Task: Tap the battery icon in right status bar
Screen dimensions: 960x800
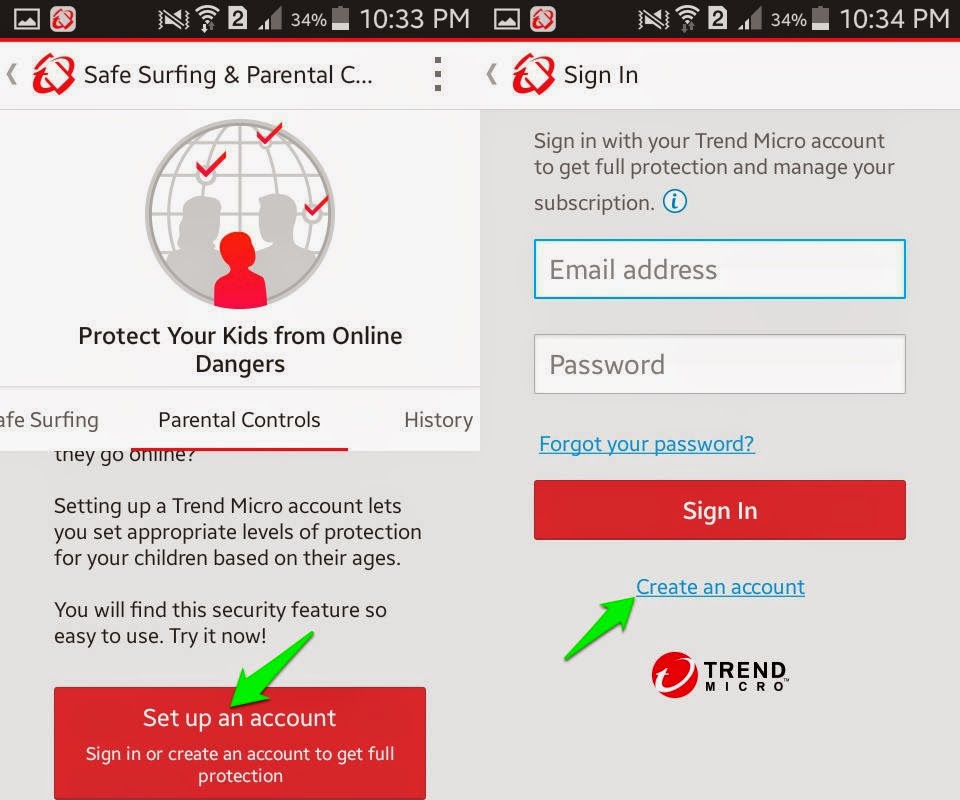Action: pos(820,19)
